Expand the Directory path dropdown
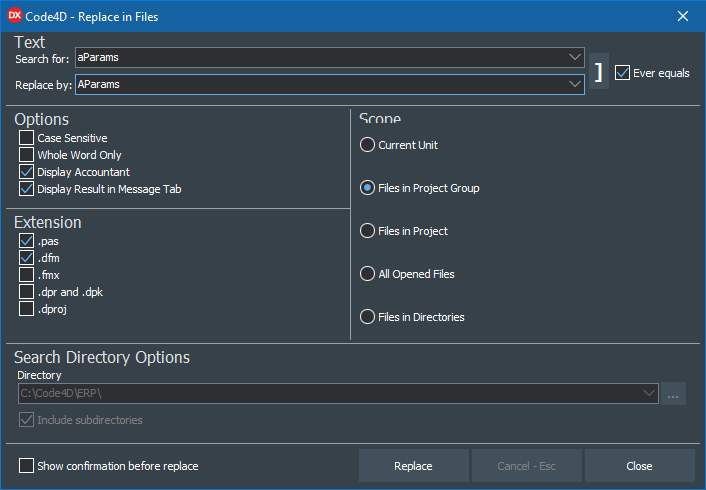 click(648, 394)
